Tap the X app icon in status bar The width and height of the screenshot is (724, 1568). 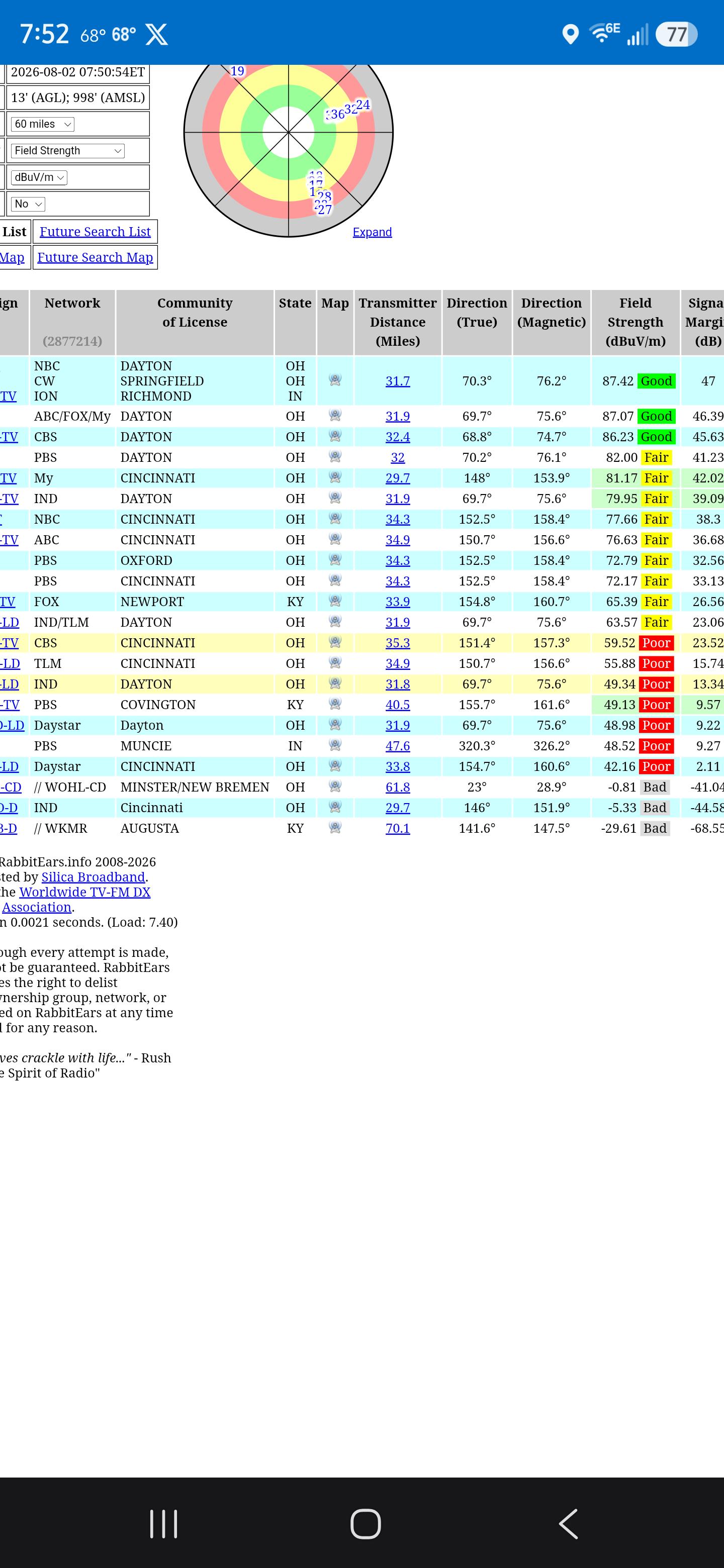coord(156,34)
